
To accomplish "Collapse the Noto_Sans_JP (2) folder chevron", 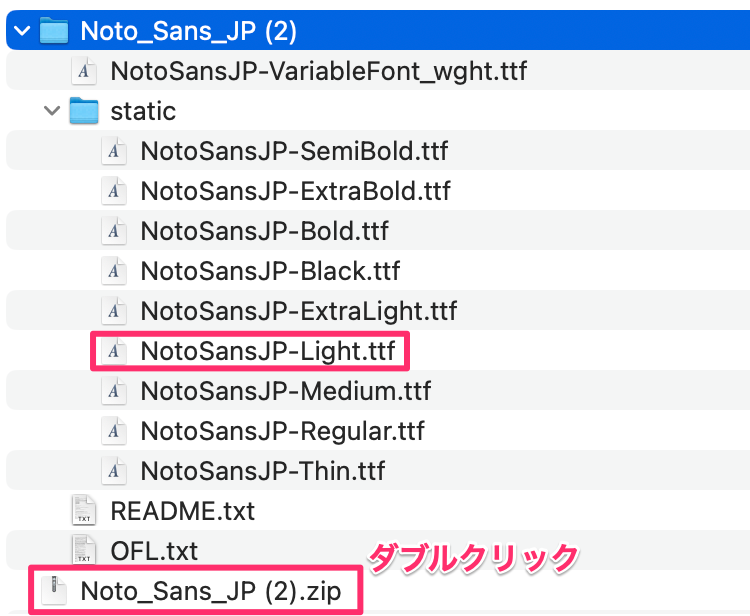I will tap(22, 31).
